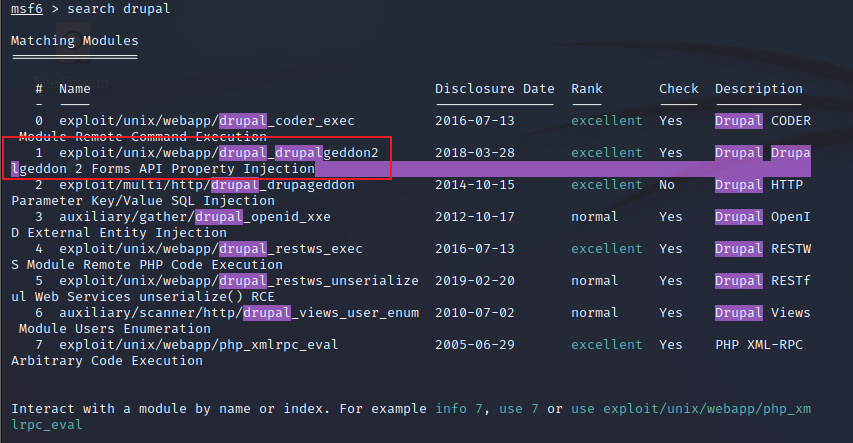
Task: Click the 'info 7' example command
Action: 459,409
